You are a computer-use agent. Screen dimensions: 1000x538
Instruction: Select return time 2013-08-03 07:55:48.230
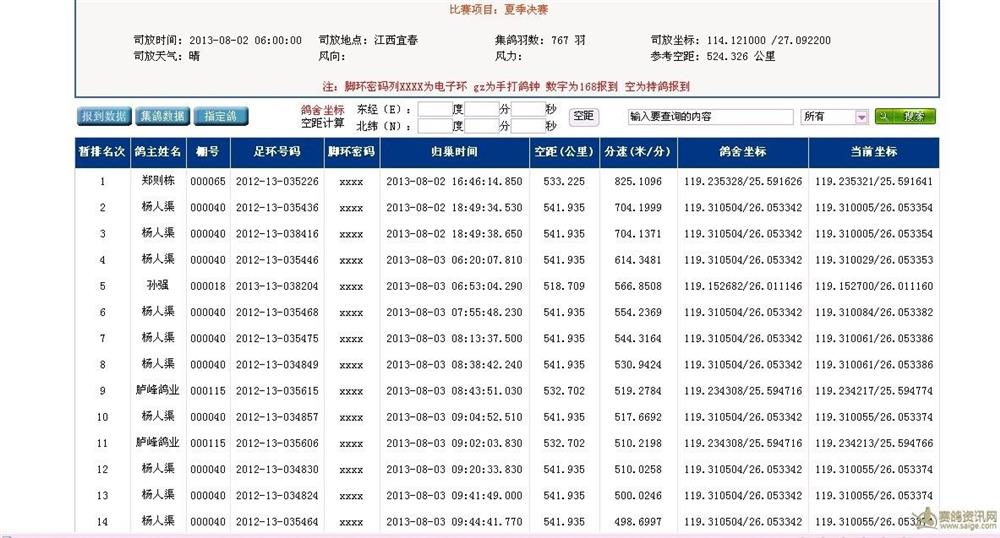tap(454, 312)
